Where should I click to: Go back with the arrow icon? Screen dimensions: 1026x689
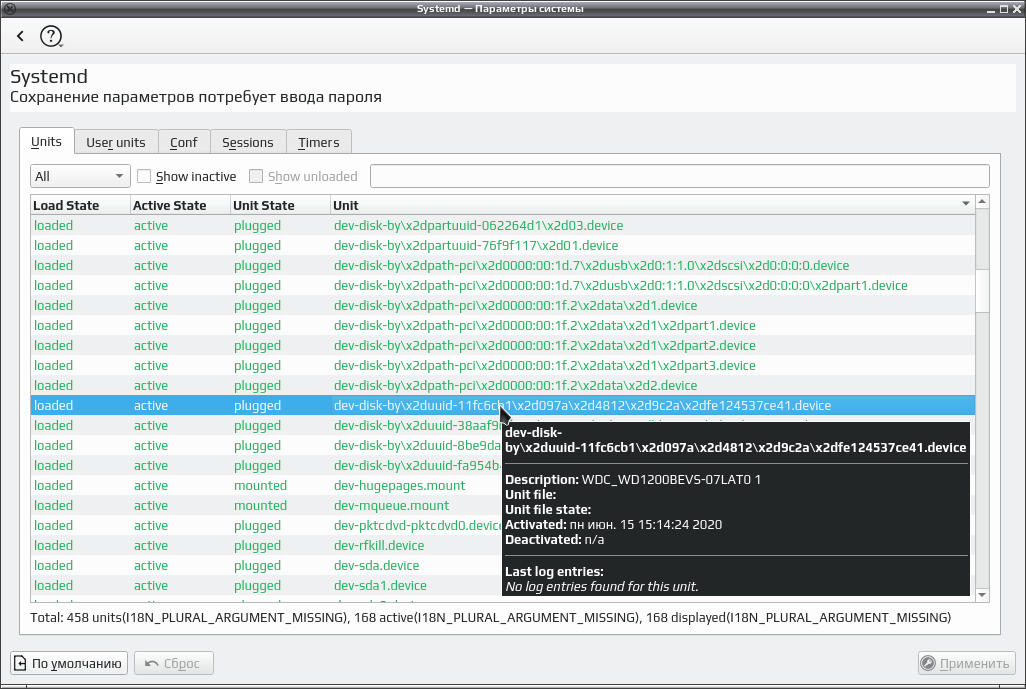[x=20, y=36]
